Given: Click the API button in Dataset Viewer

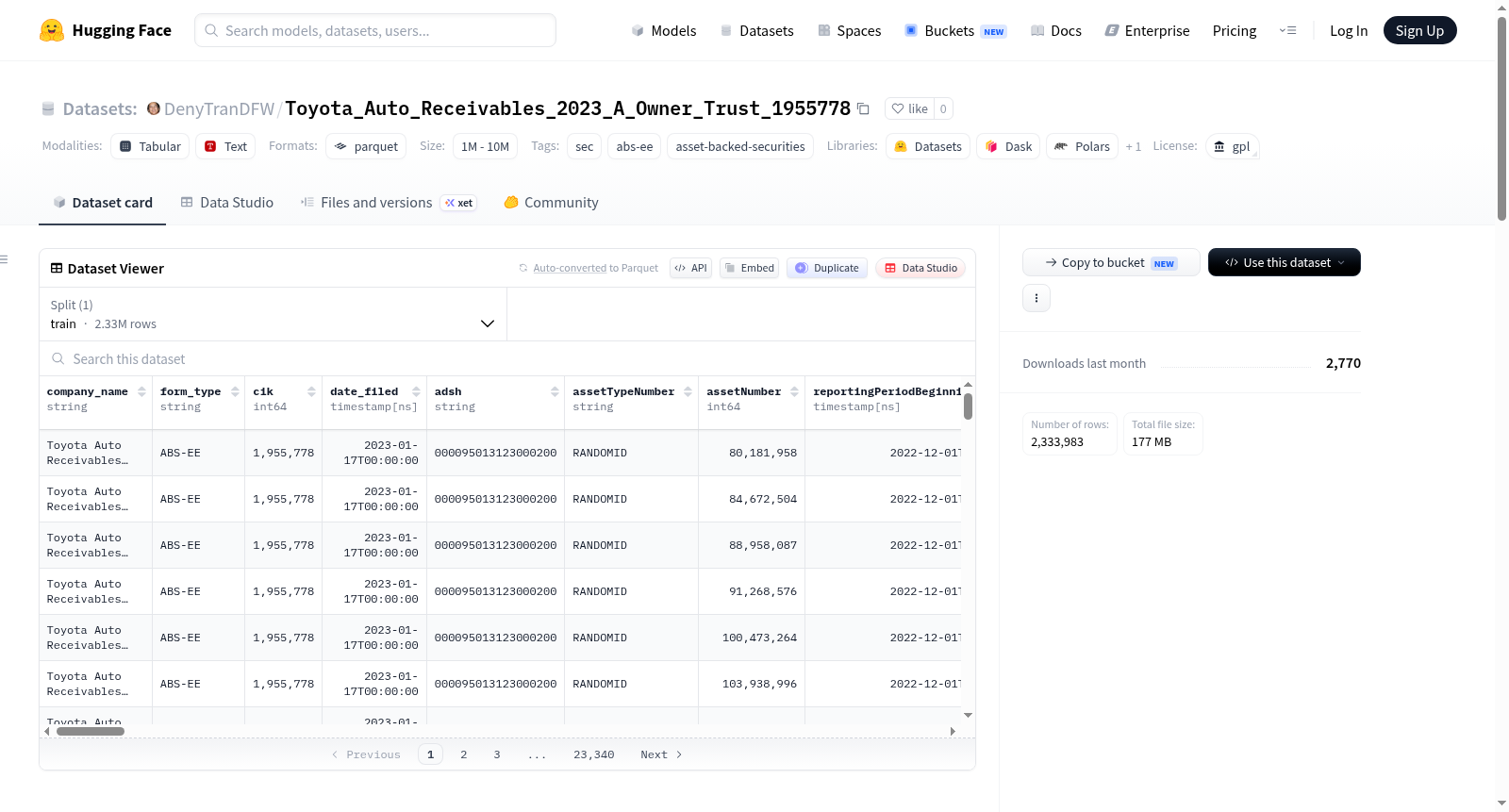Looking at the screenshot, I should pos(690,268).
